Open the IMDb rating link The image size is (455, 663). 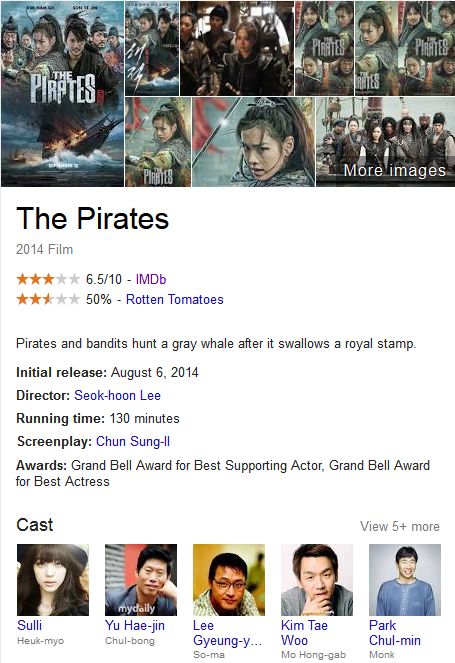151,279
